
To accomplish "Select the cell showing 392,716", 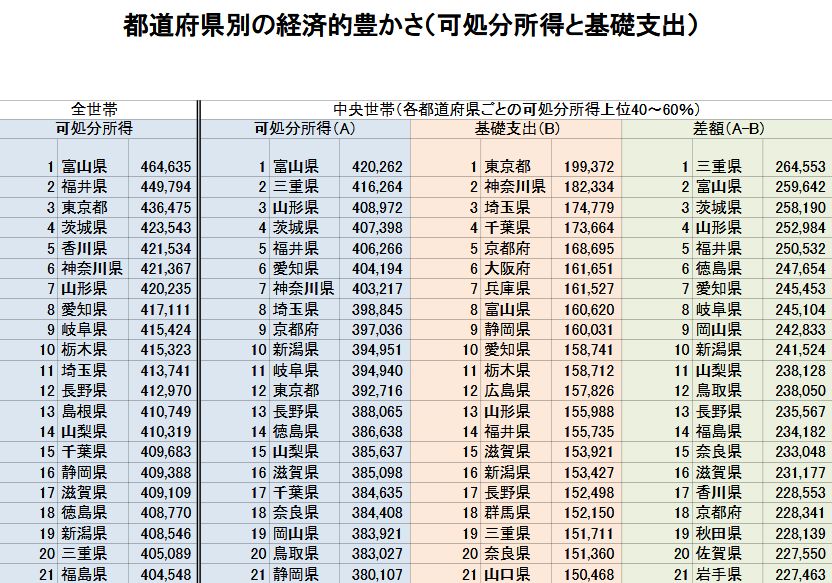I will [x=377, y=390].
